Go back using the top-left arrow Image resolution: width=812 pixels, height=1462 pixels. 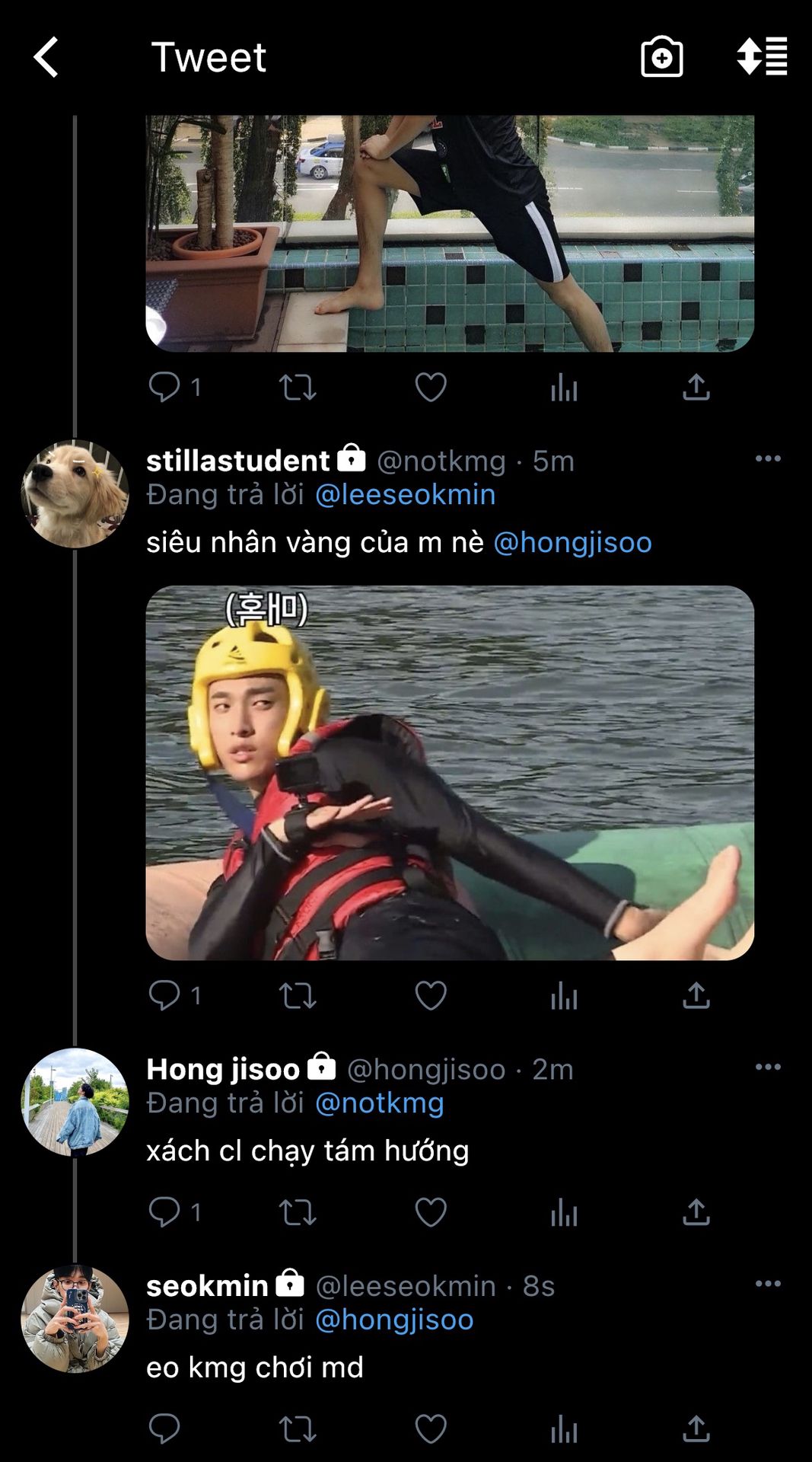[46, 57]
